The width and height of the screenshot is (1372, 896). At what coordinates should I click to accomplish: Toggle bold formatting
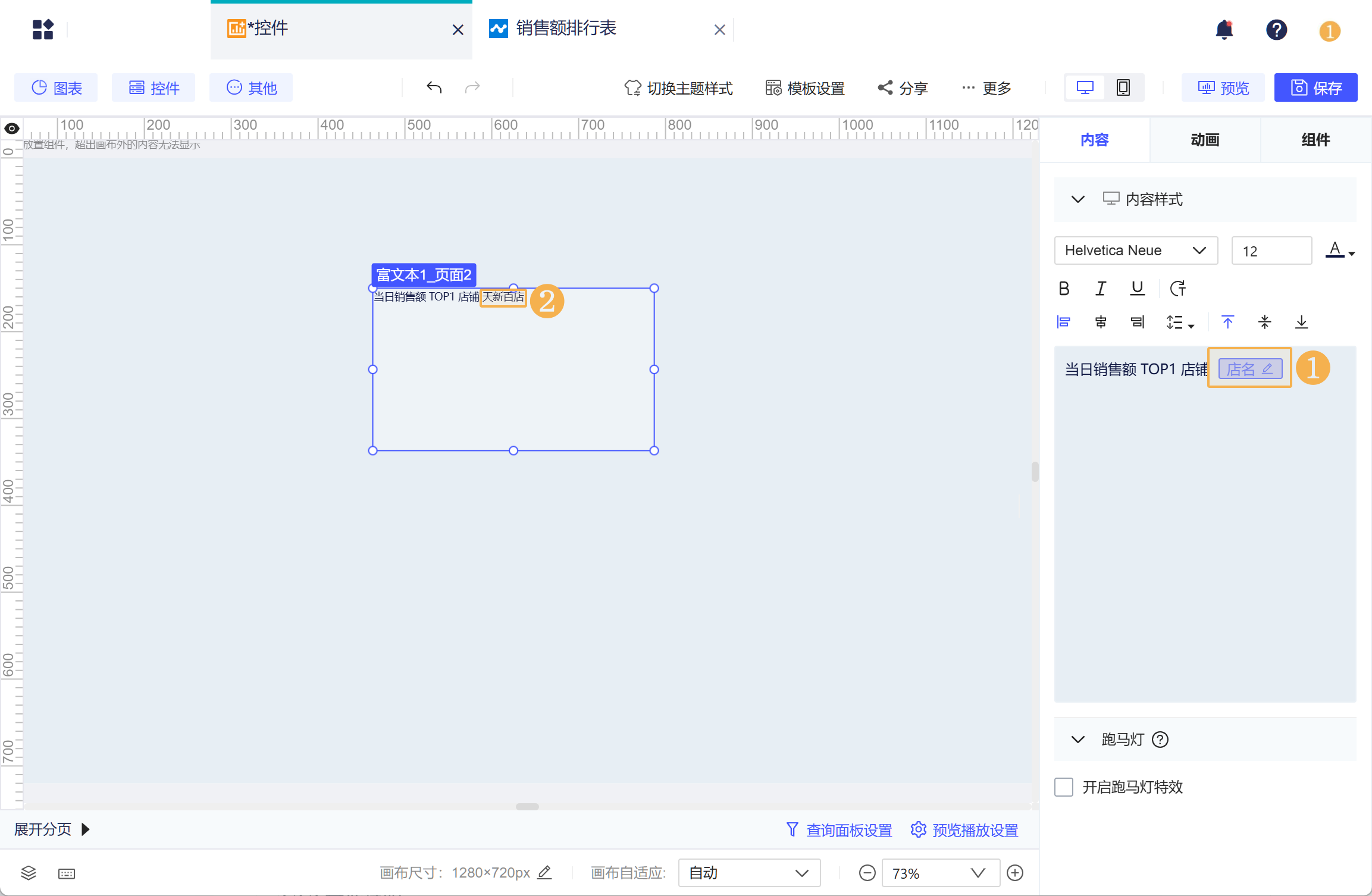tap(1064, 289)
